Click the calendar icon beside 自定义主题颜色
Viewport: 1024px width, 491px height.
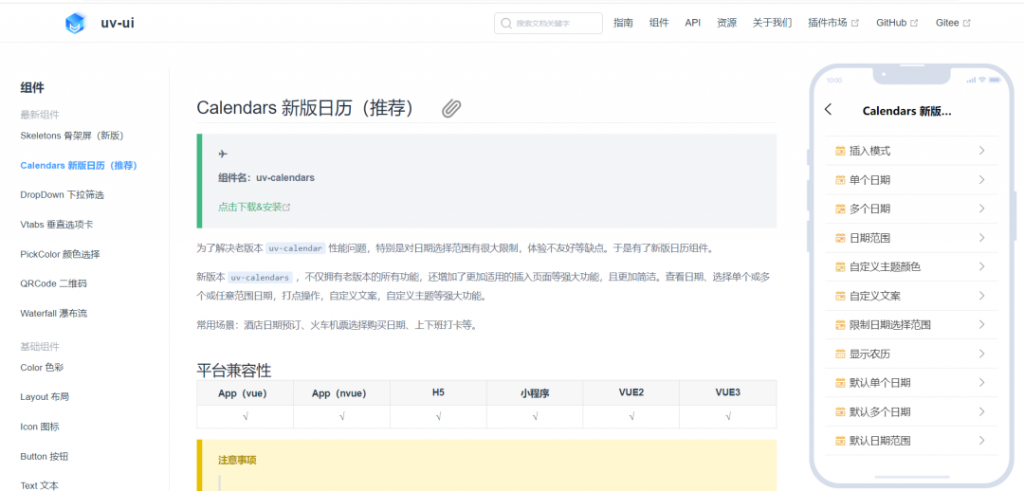840,267
